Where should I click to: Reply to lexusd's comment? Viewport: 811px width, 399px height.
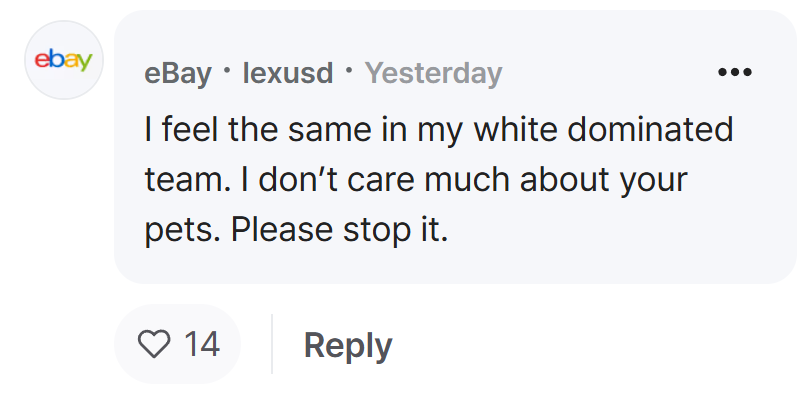[x=348, y=345]
